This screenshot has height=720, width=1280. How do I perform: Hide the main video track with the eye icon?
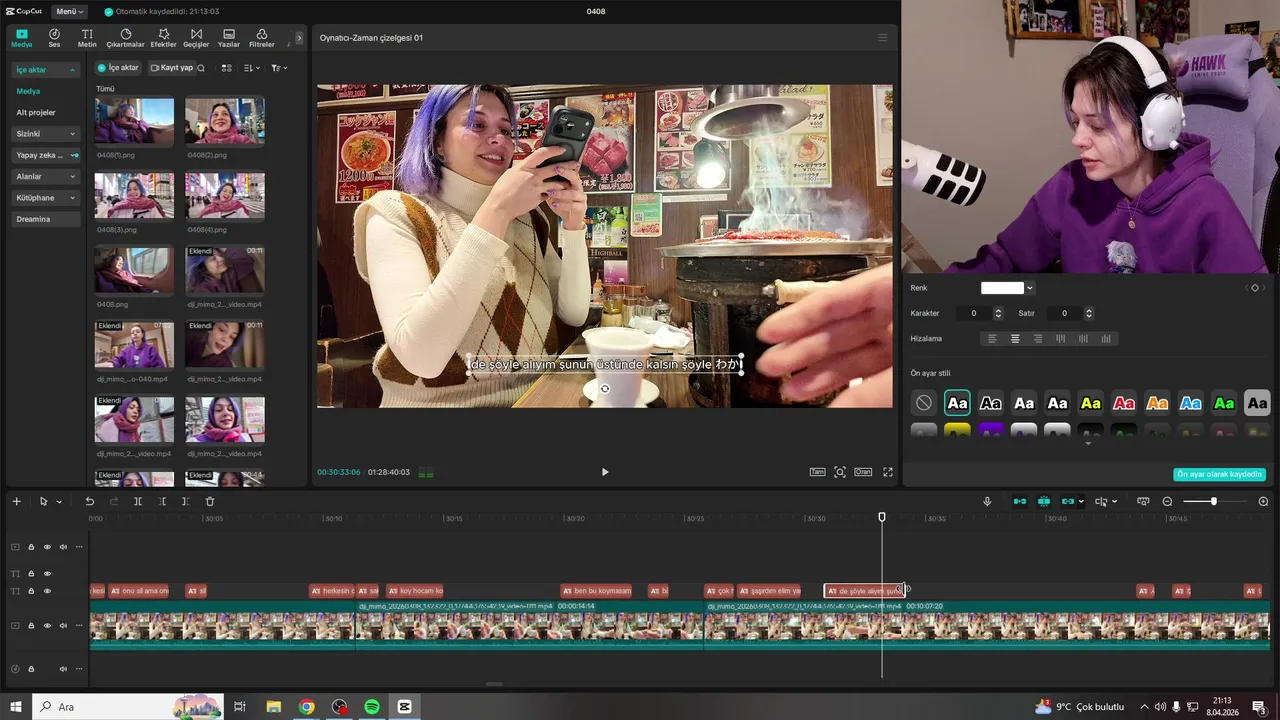click(47, 626)
